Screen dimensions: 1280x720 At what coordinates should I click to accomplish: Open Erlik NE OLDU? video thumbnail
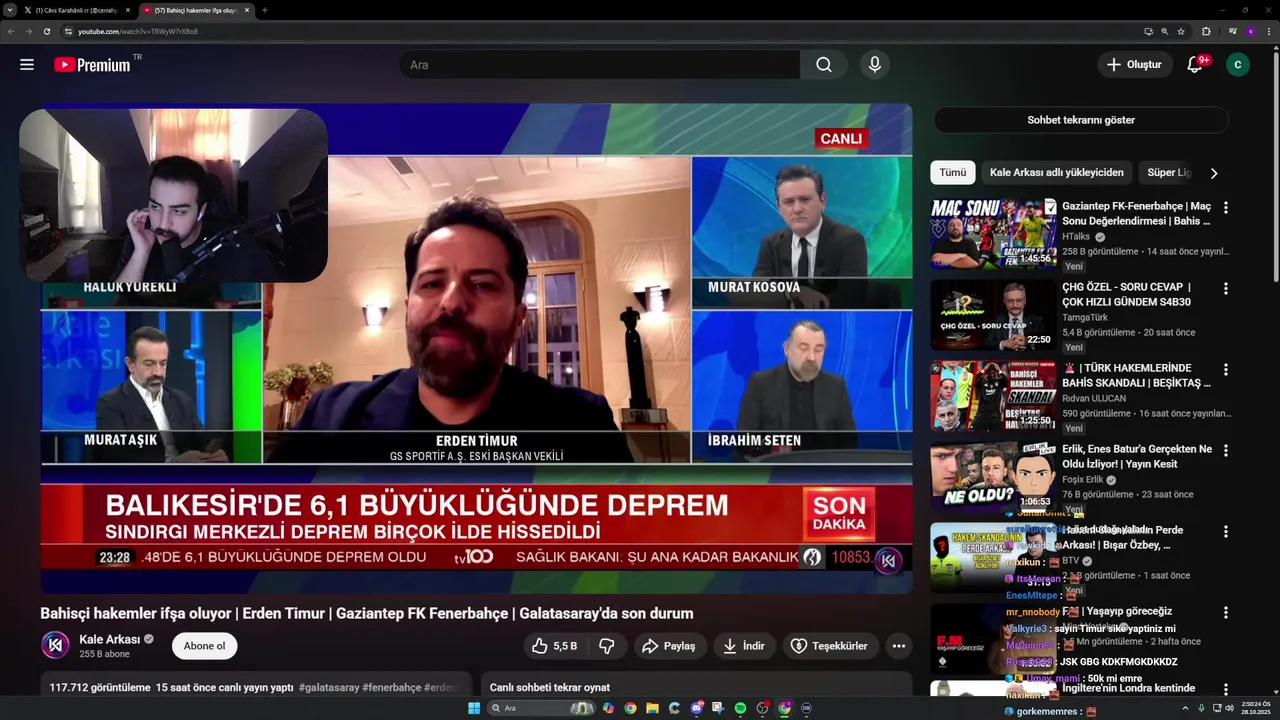click(993, 477)
